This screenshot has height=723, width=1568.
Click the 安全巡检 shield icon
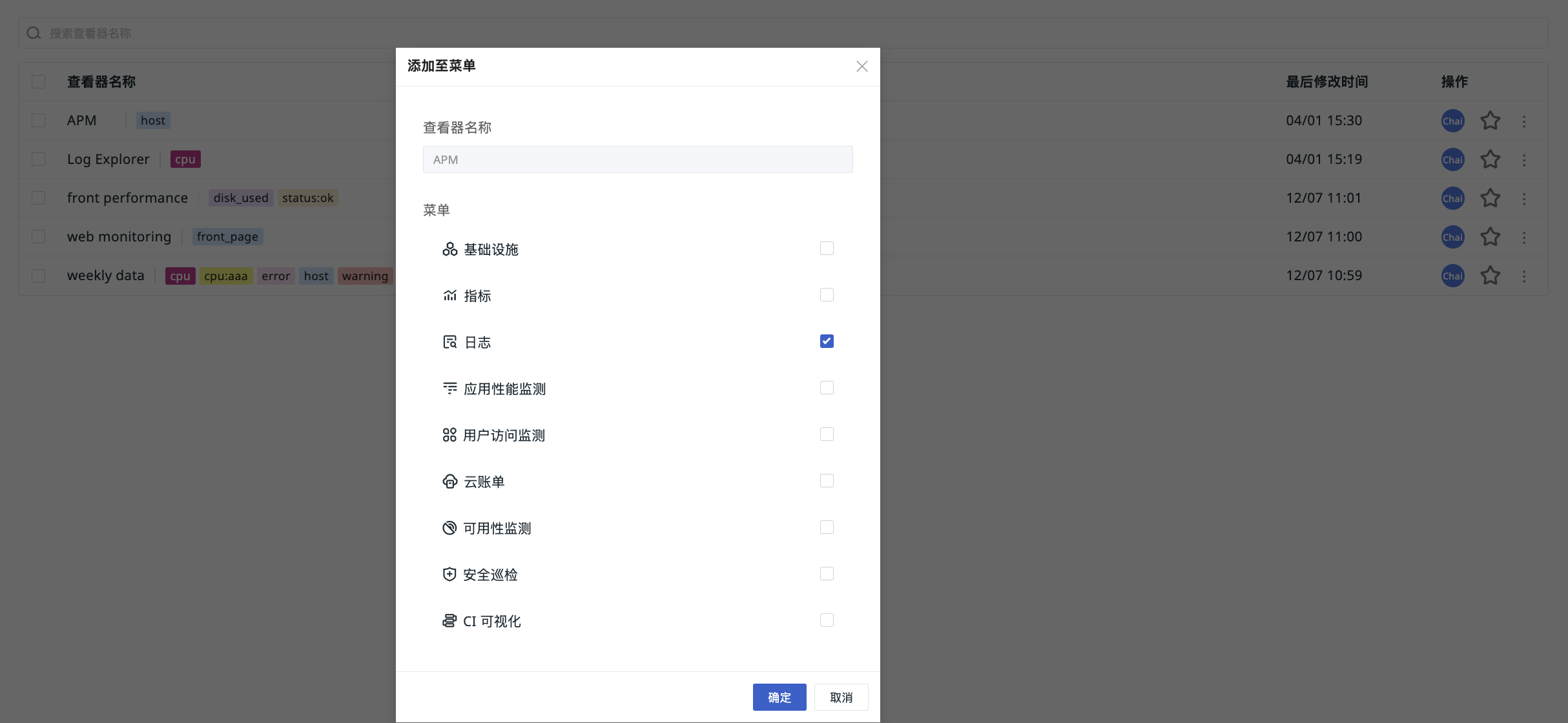click(449, 575)
